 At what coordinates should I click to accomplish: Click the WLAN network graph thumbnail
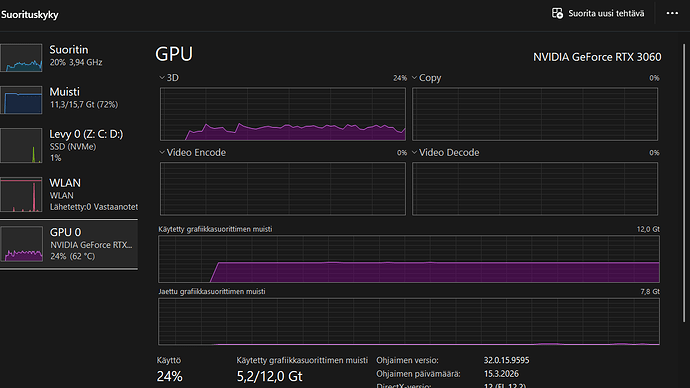[21, 194]
